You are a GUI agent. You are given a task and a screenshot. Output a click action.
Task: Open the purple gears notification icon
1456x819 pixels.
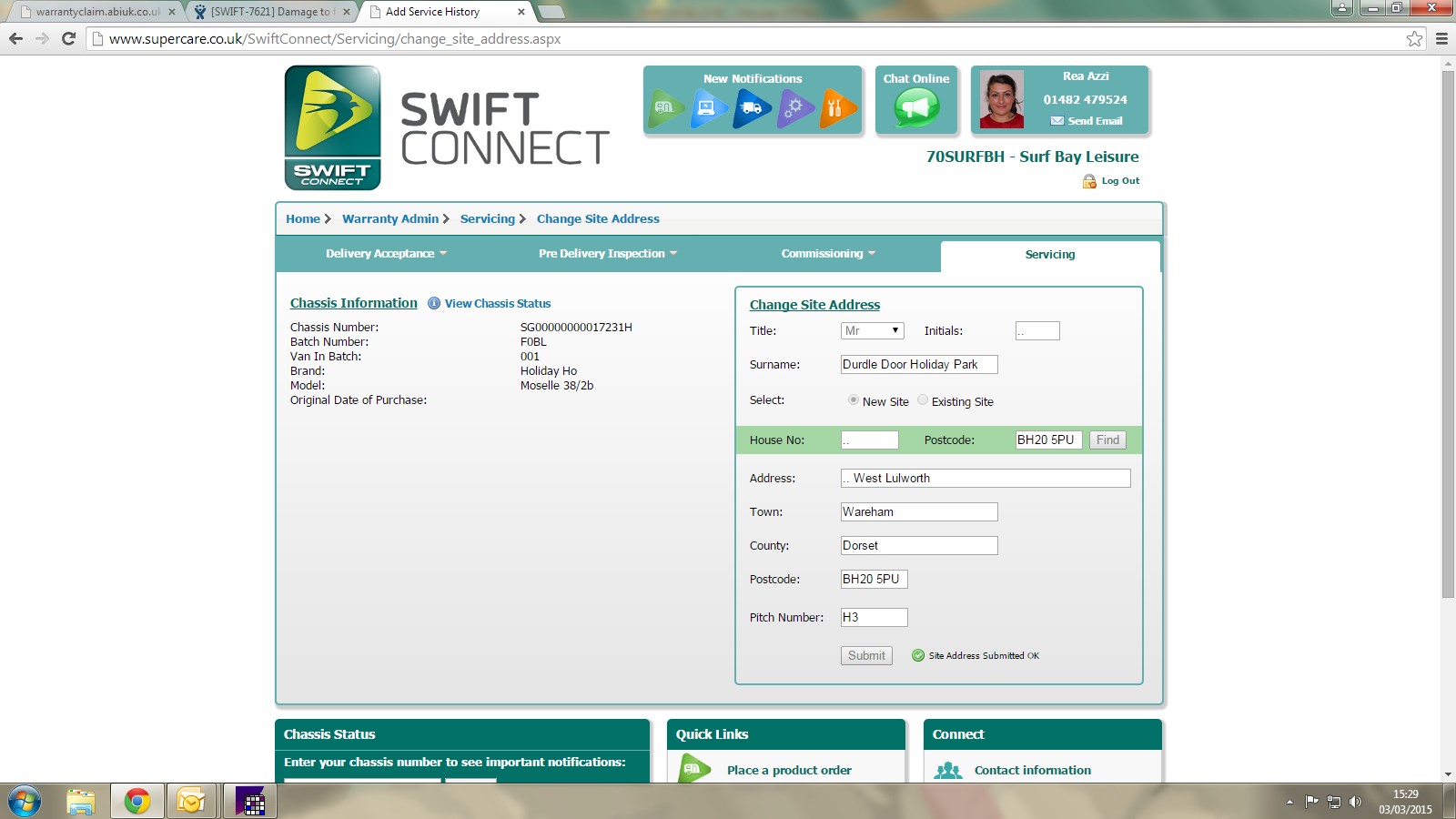tap(794, 108)
